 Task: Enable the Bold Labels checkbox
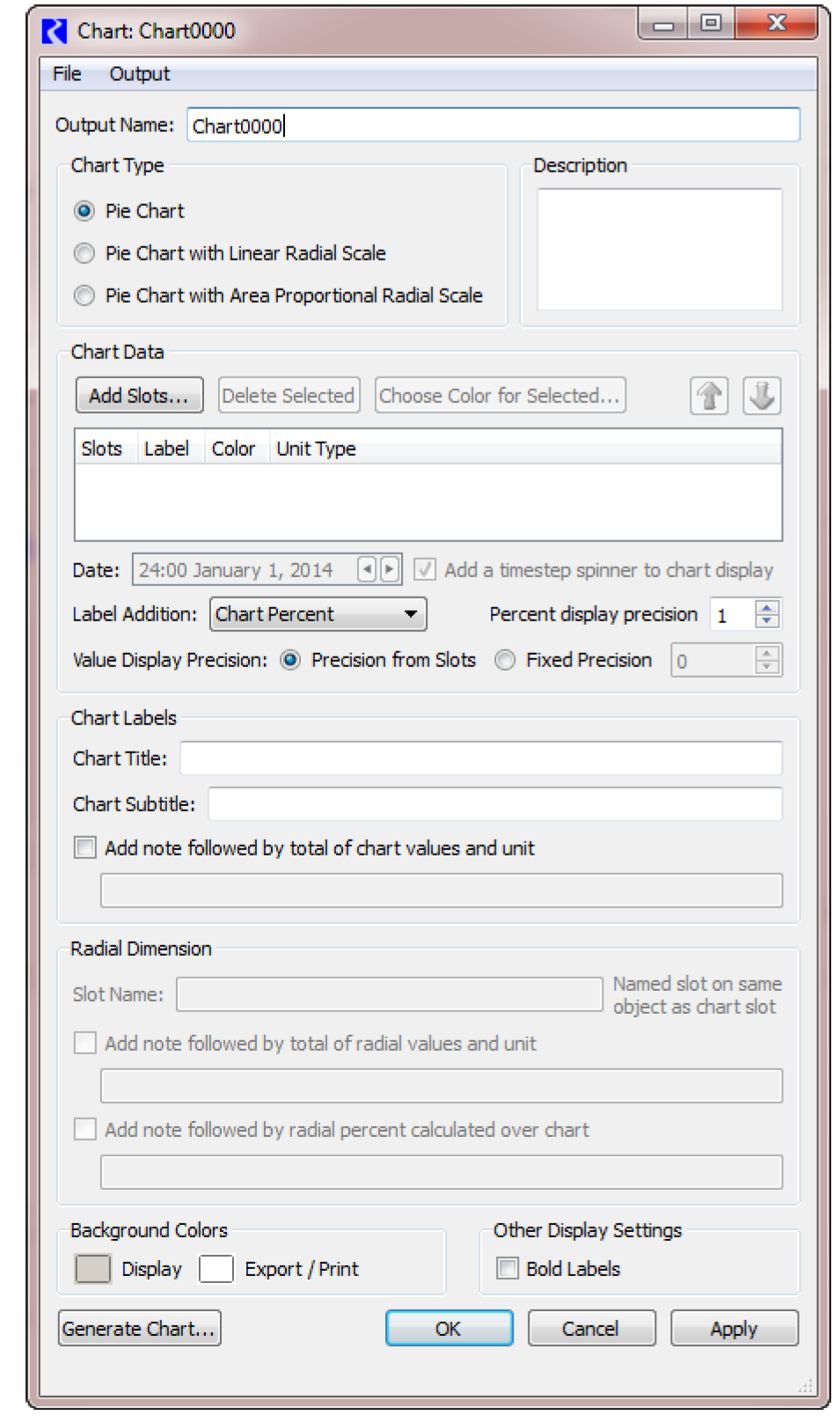[x=508, y=1268]
